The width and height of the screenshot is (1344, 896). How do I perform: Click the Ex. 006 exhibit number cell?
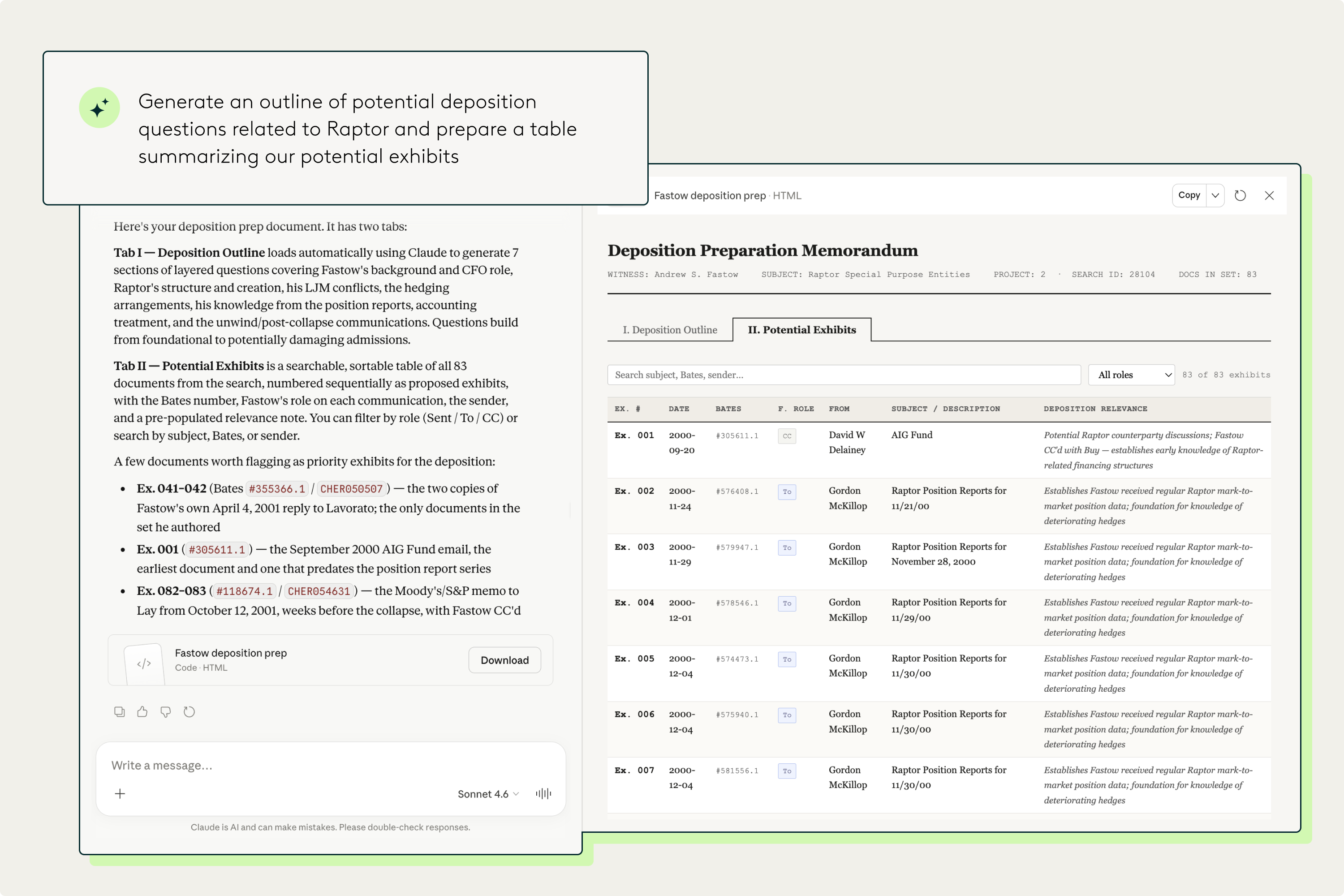(634, 714)
